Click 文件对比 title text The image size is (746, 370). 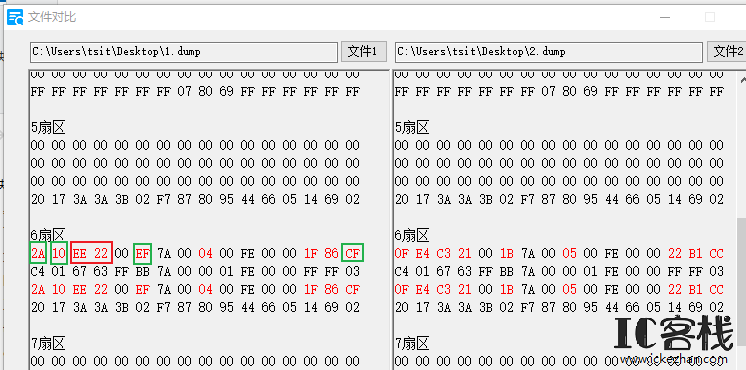pyautogui.click(x=52, y=17)
